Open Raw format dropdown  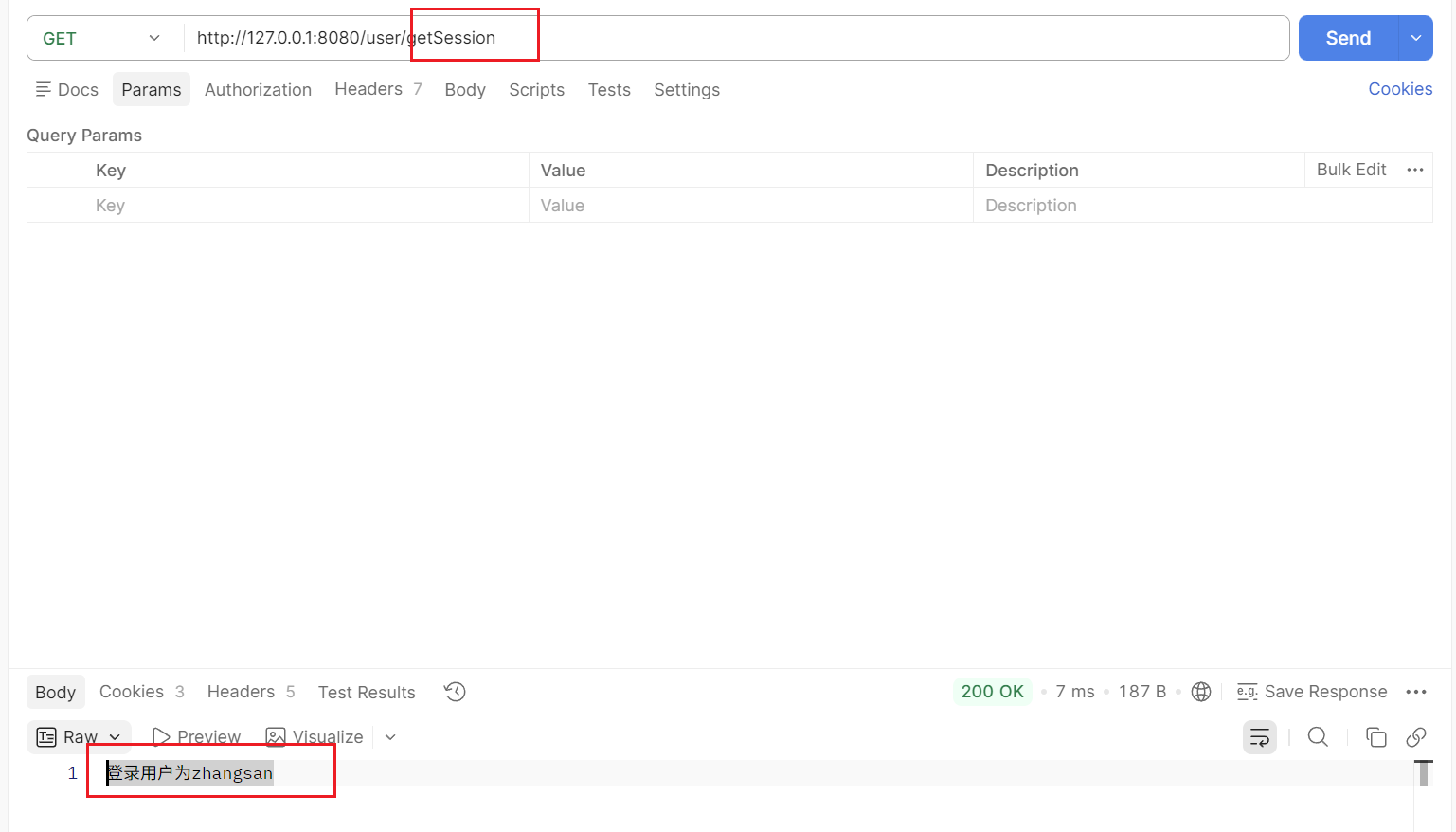point(79,737)
